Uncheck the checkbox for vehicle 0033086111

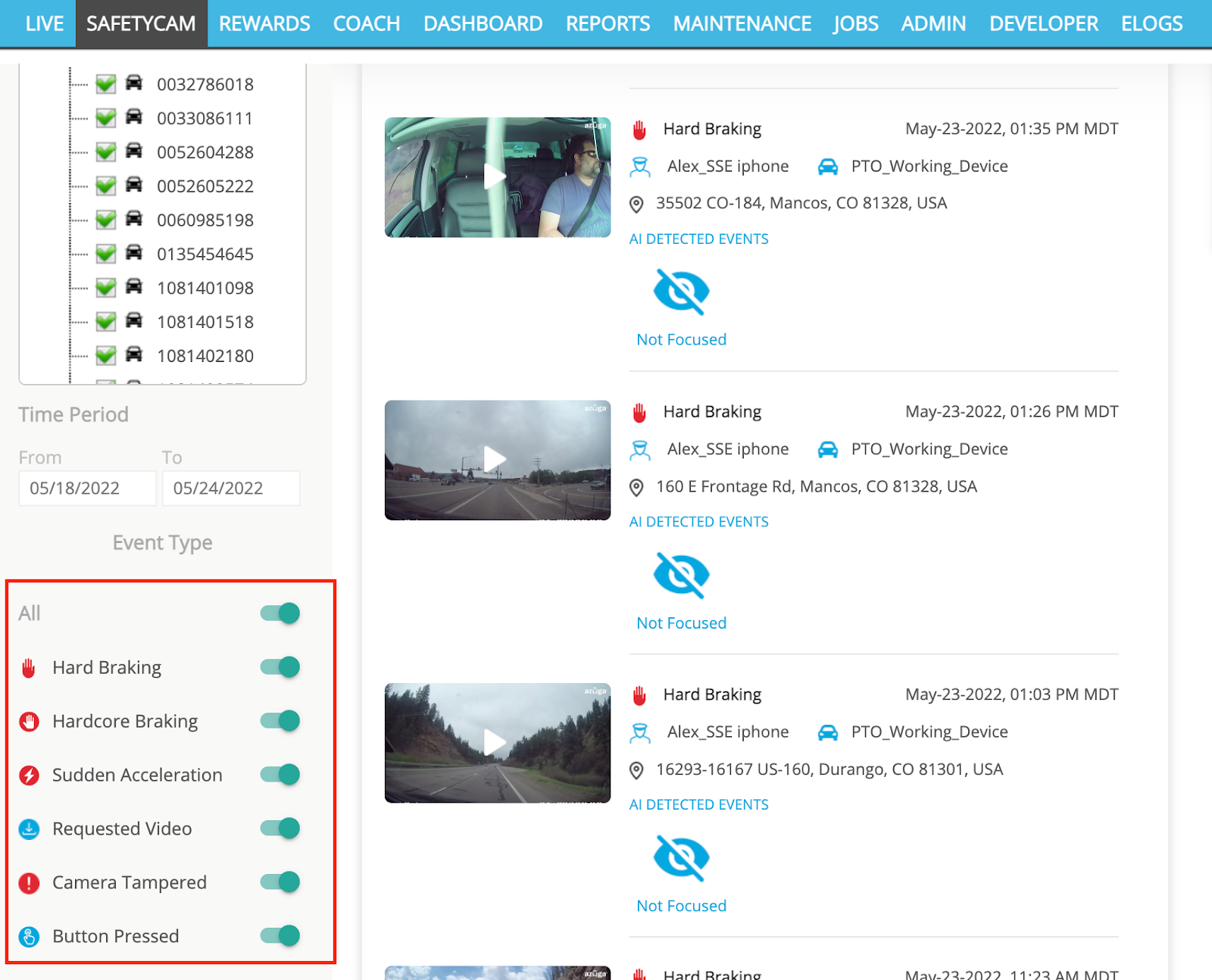click(x=106, y=118)
